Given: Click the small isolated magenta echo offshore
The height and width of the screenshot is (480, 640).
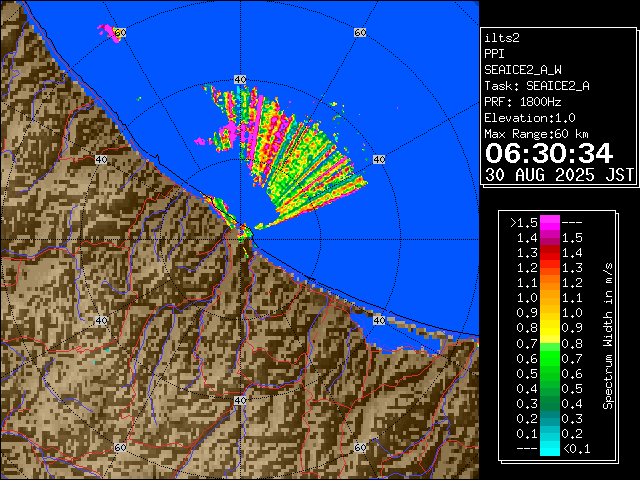Looking at the screenshot, I should (110, 31).
